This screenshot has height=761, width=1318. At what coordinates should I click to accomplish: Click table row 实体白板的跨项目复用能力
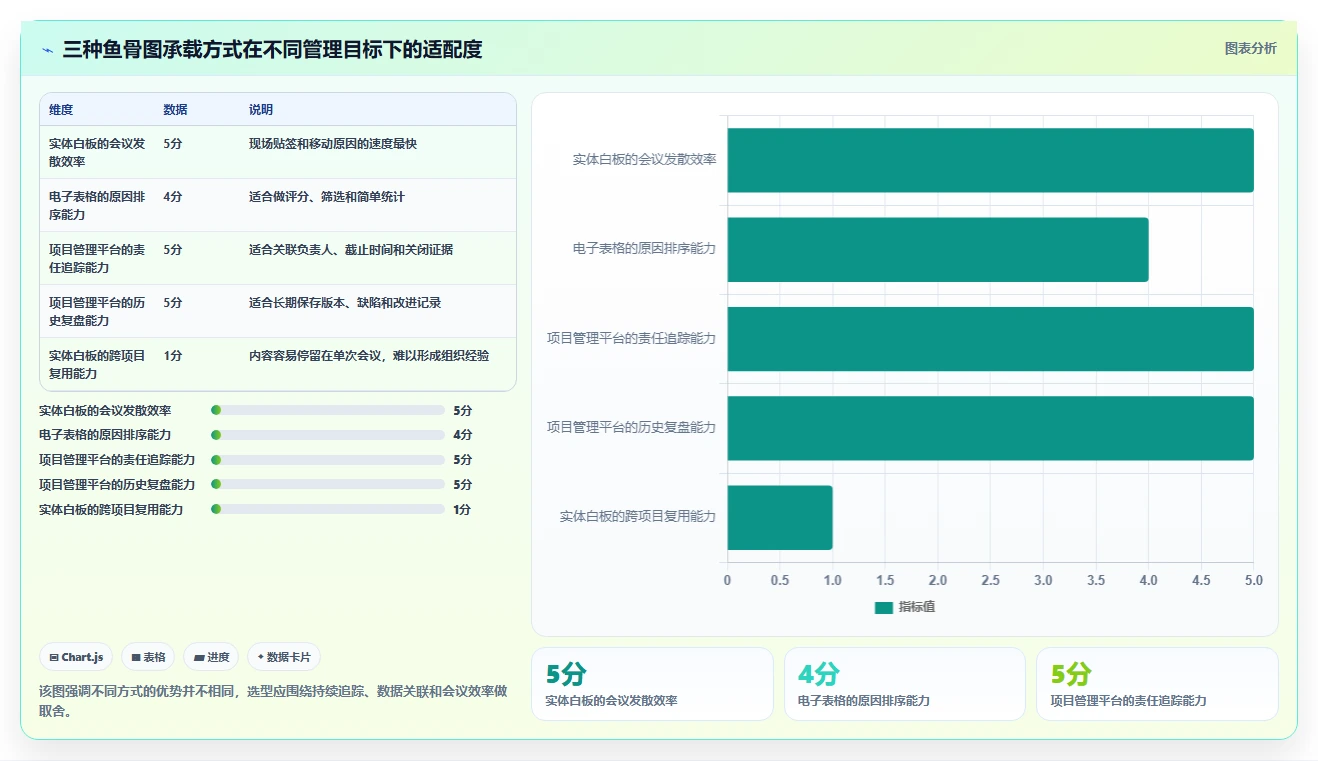(278, 364)
